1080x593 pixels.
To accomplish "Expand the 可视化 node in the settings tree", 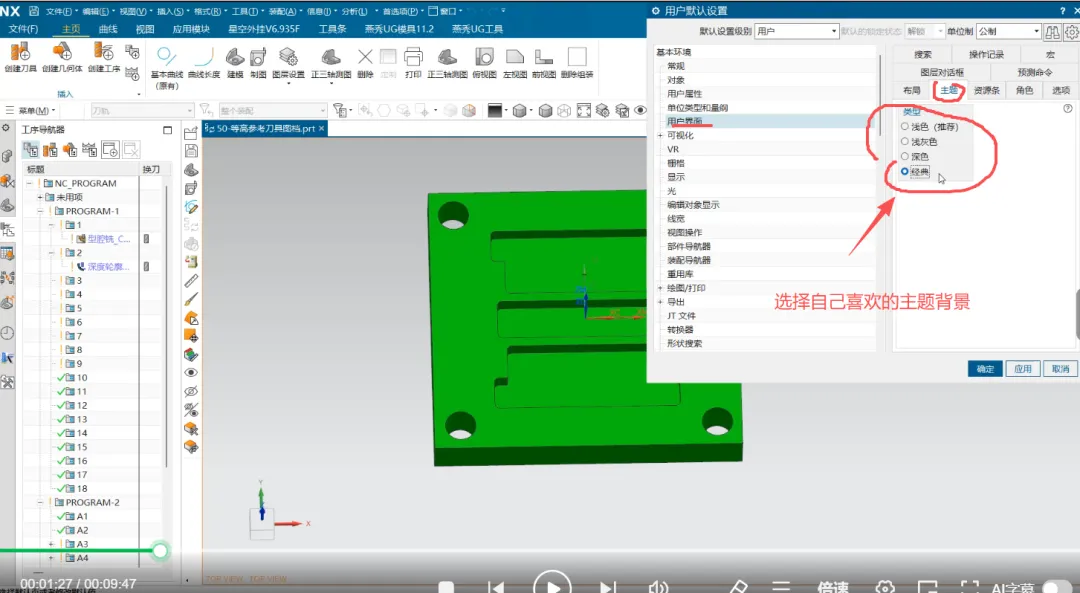I will pos(660,136).
